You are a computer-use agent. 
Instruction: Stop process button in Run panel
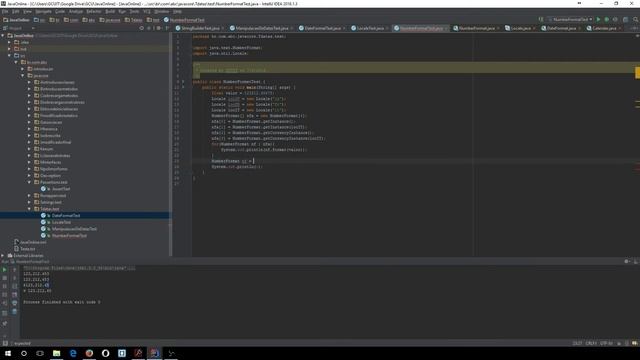(x=4, y=278)
